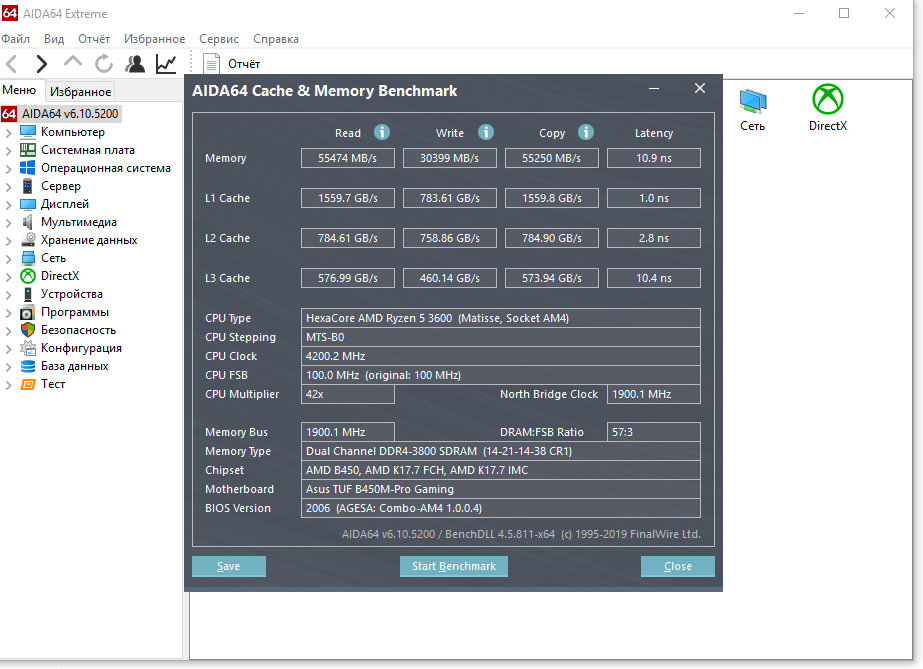This screenshot has height=669, width=923.
Task: Click the graph chart toolbar icon
Action: [166, 64]
